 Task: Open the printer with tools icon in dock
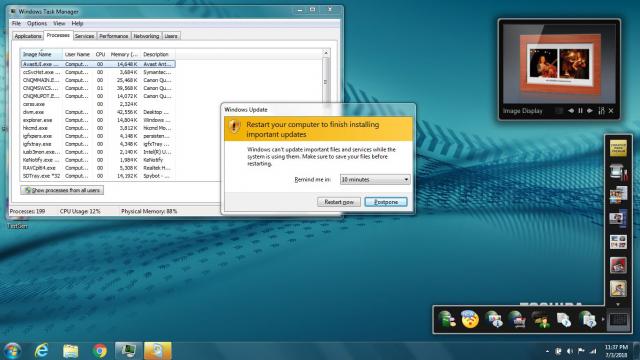pos(618,172)
